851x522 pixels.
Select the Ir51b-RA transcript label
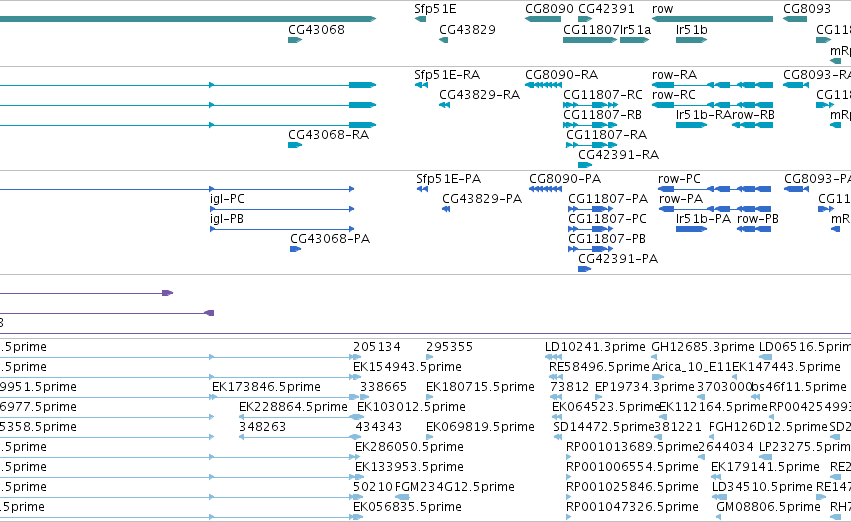click(x=703, y=115)
